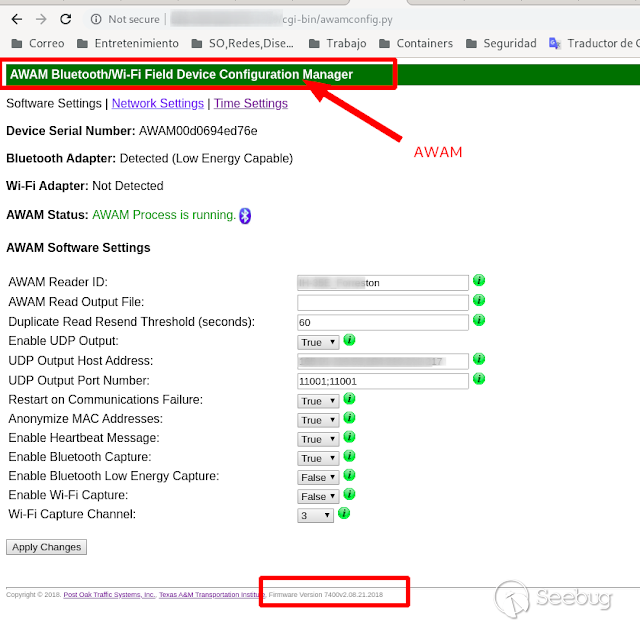Show info for Anonymize MAC Addresses

[349, 417]
